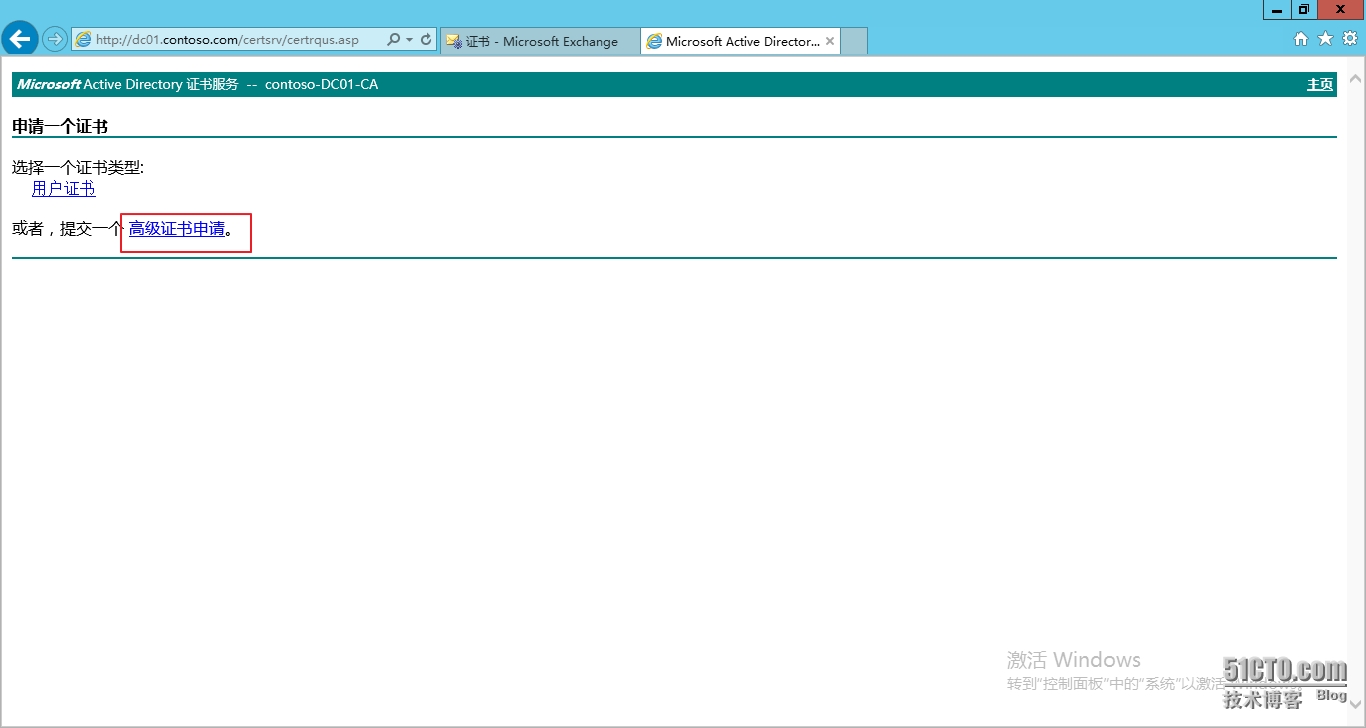Click the browser Forward arrow button

click(54, 39)
